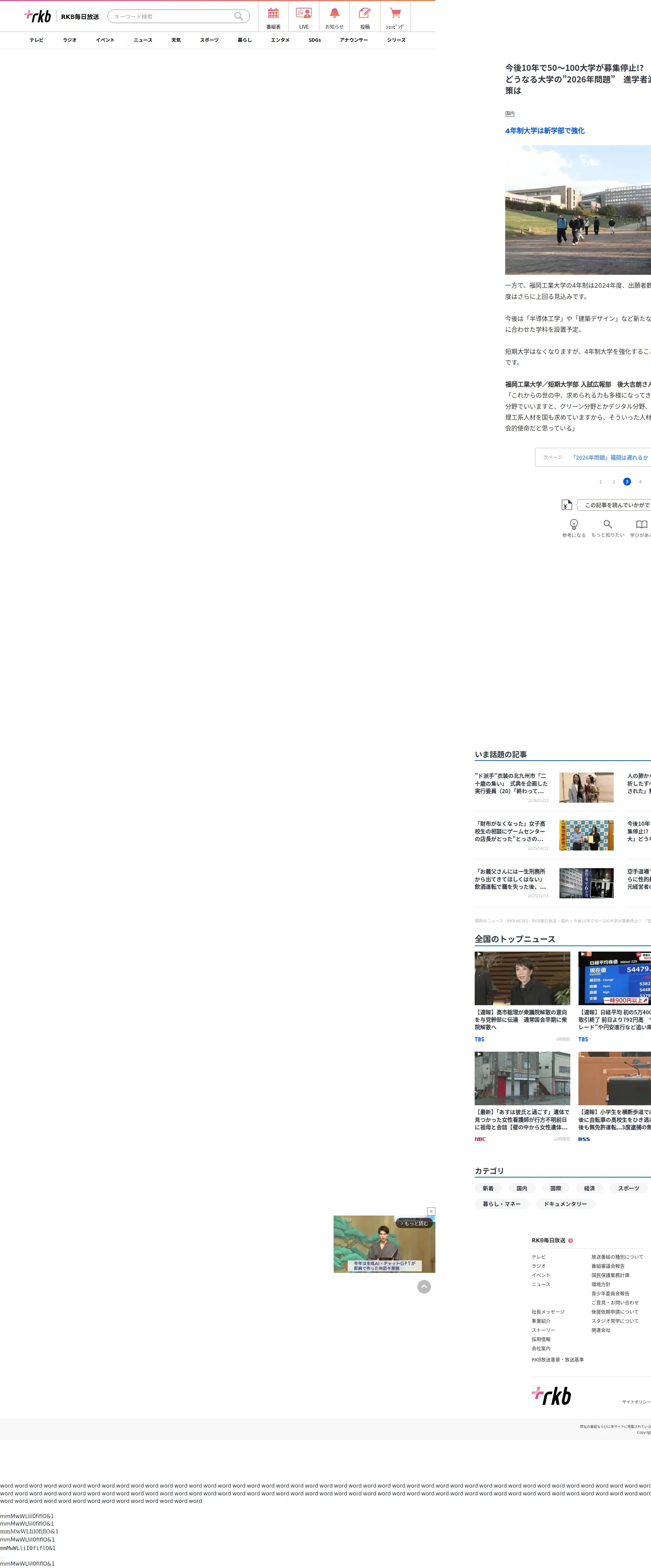Click the もっと読む button on the video ad
651x1568 pixels.
tap(415, 1223)
